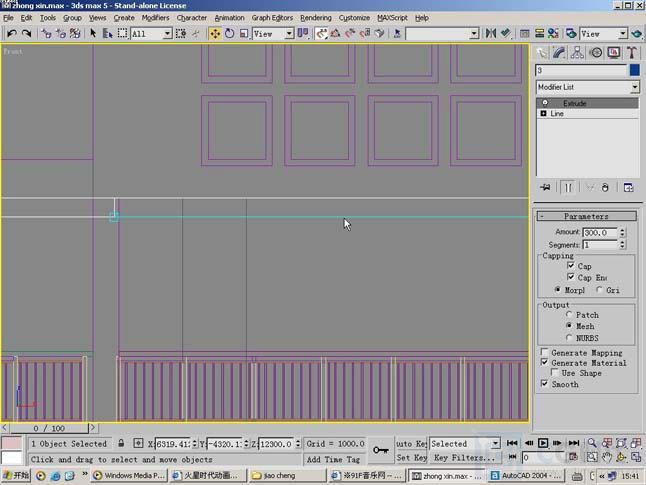Click Quick Render teapot icon

point(637,33)
